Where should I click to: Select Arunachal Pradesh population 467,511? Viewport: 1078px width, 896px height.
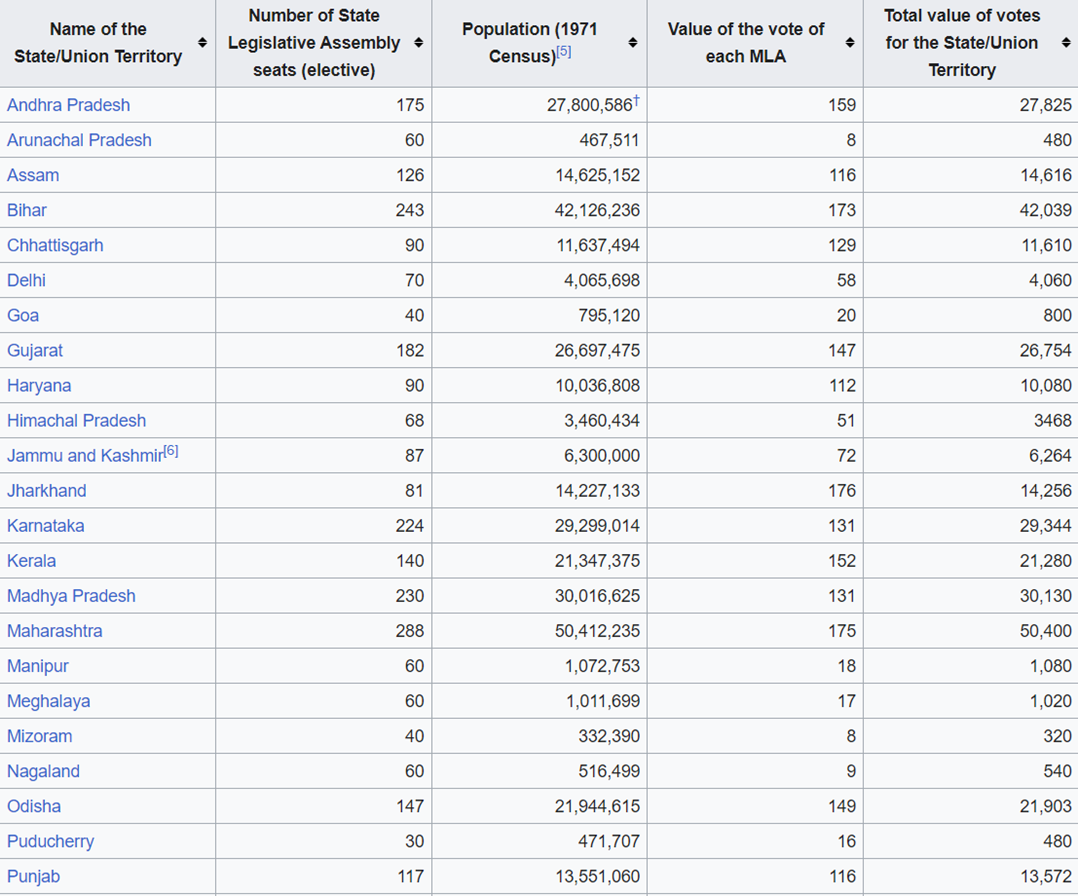(609, 140)
